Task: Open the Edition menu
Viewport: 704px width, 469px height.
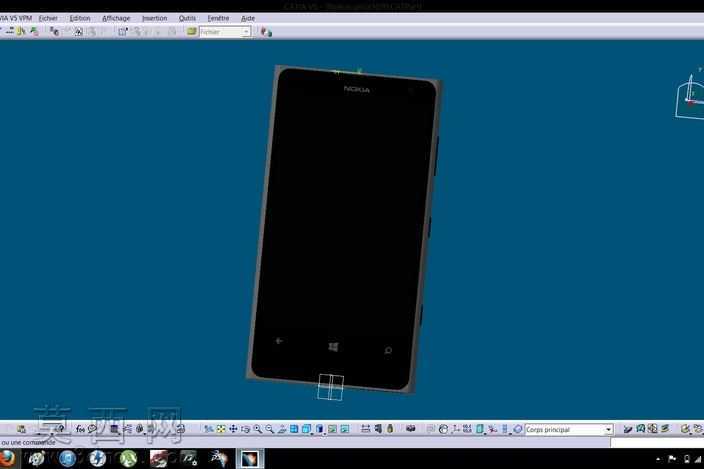Action: click(x=80, y=18)
